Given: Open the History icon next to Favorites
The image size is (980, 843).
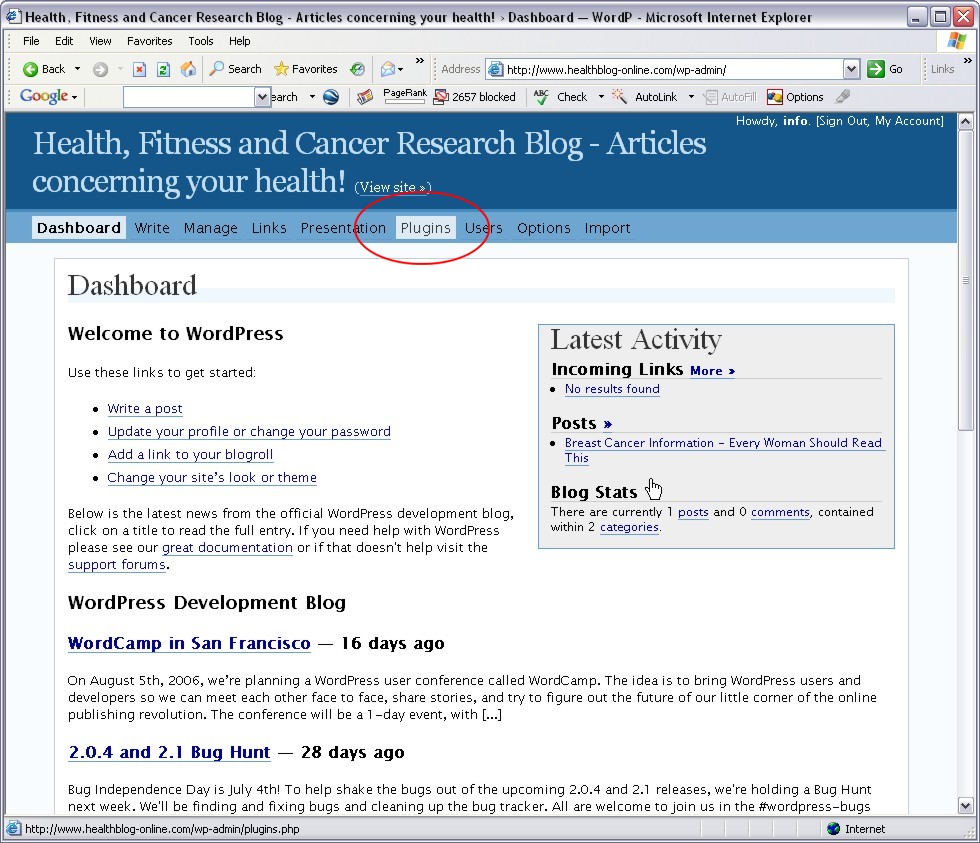Looking at the screenshot, I should [x=357, y=69].
